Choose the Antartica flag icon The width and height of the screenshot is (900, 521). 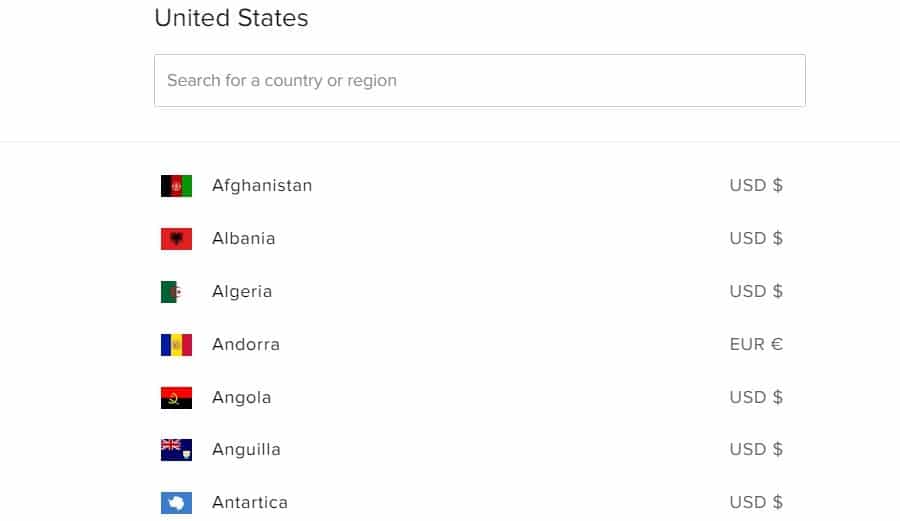tap(176, 503)
